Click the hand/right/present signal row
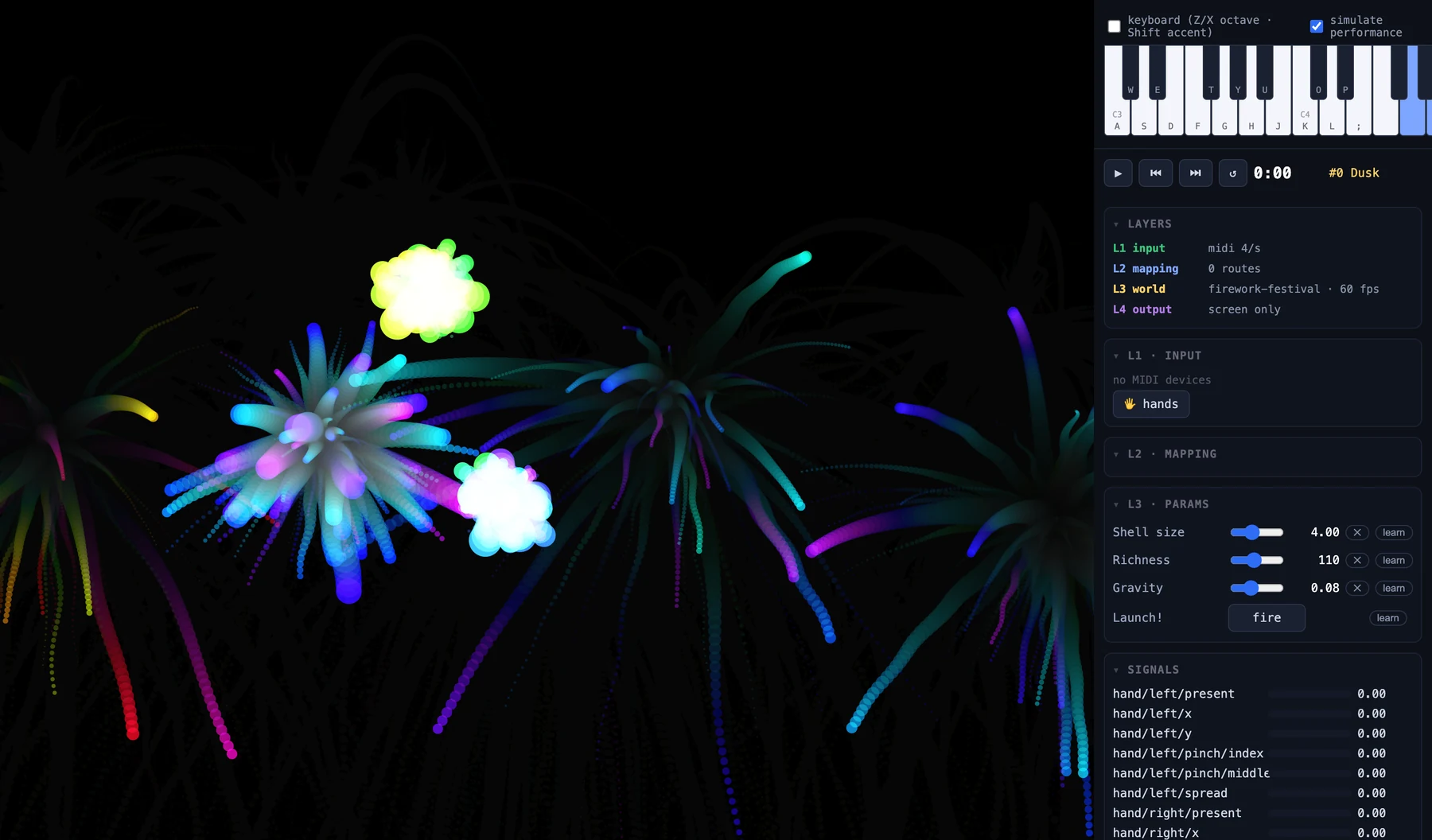The image size is (1432, 840). [x=1249, y=813]
